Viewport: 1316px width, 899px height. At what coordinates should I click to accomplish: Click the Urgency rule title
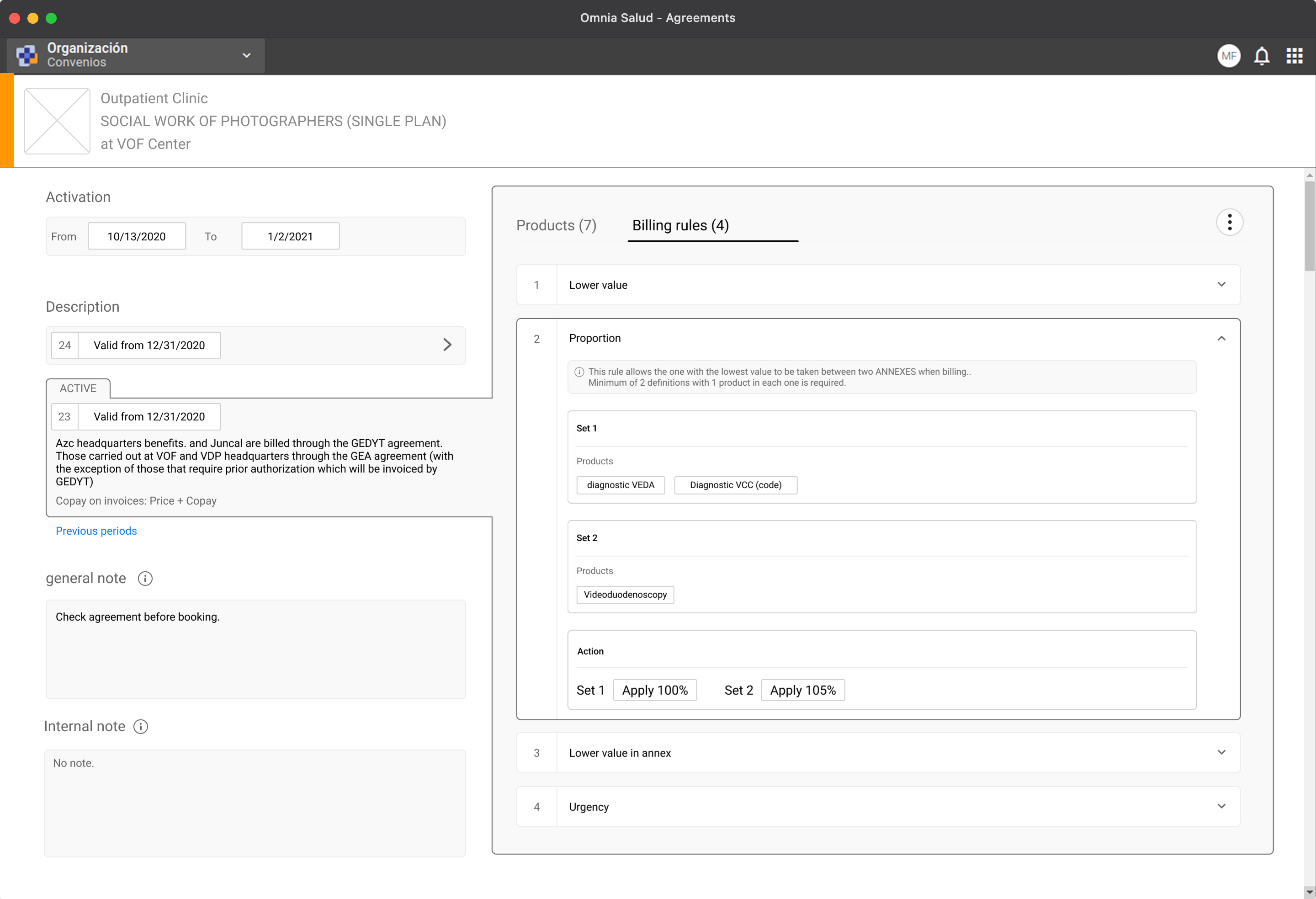(589, 807)
